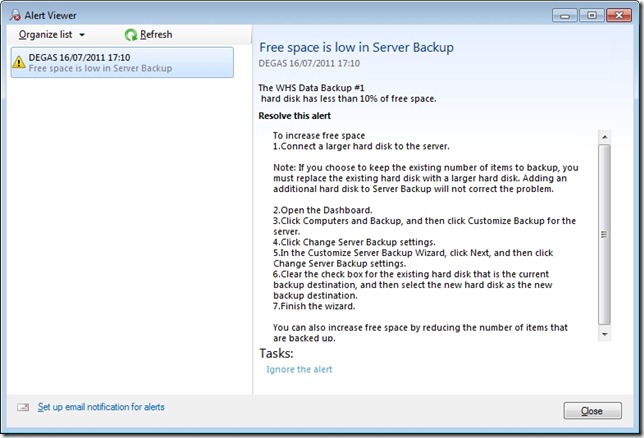The image size is (644, 438).
Task: Open the Organize list menu
Action: [x=45, y=34]
